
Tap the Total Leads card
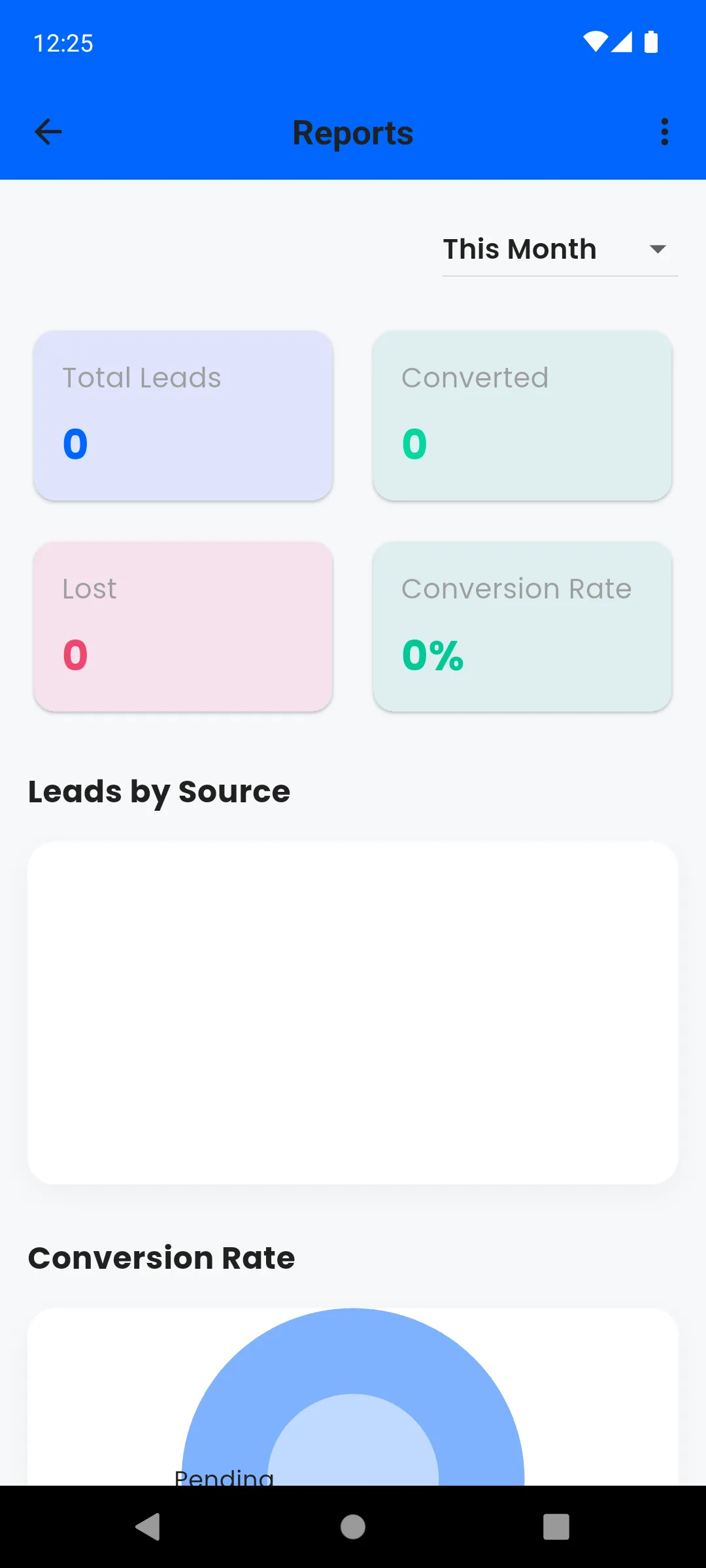(183, 416)
